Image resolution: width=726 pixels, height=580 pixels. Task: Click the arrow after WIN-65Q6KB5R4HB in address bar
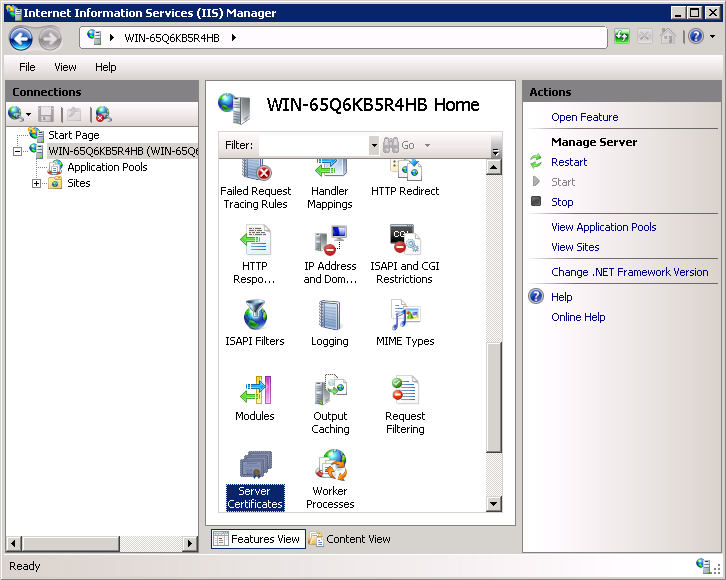(233, 37)
